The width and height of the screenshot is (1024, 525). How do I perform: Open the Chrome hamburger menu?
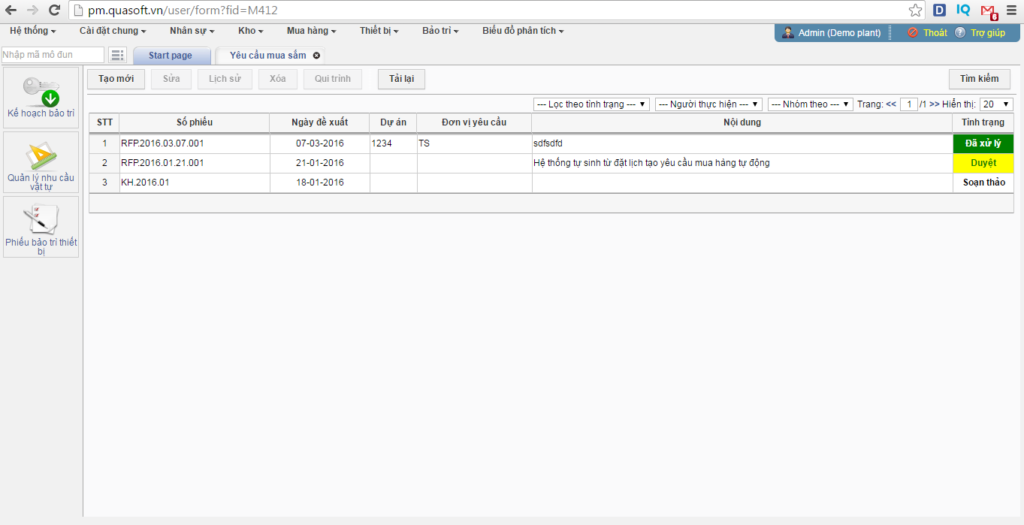[x=1011, y=10]
